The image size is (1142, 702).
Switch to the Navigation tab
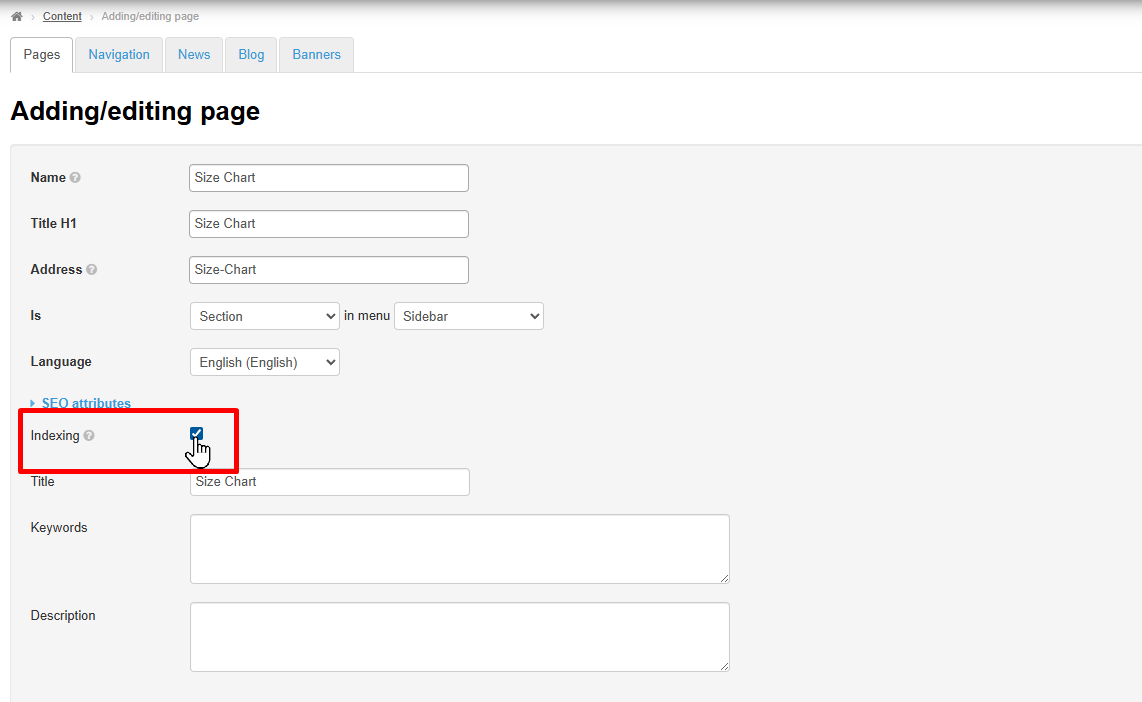click(x=119, y=55)
